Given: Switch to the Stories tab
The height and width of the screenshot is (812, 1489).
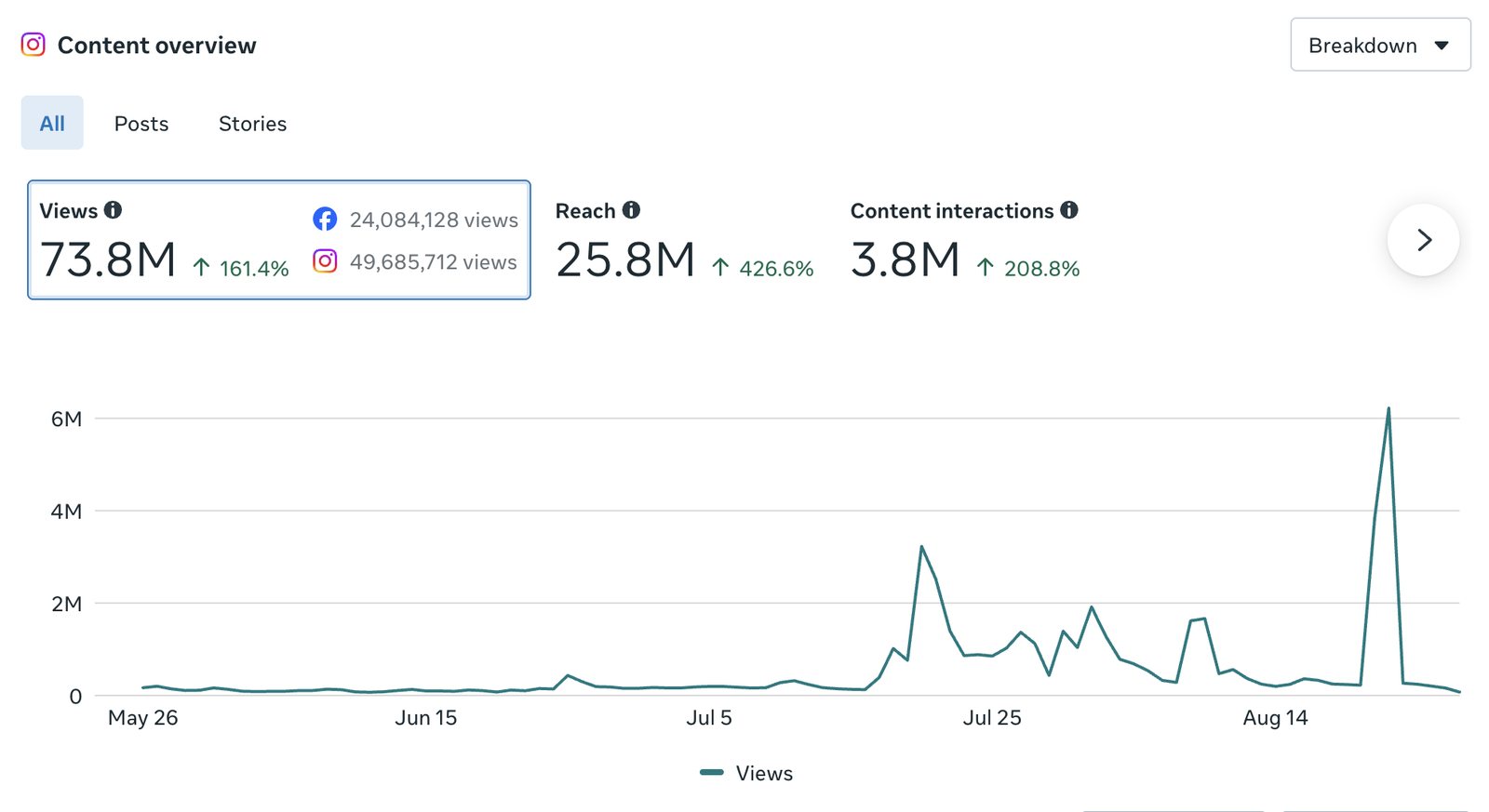Looking at the screenshot, I should pos(252,124).
